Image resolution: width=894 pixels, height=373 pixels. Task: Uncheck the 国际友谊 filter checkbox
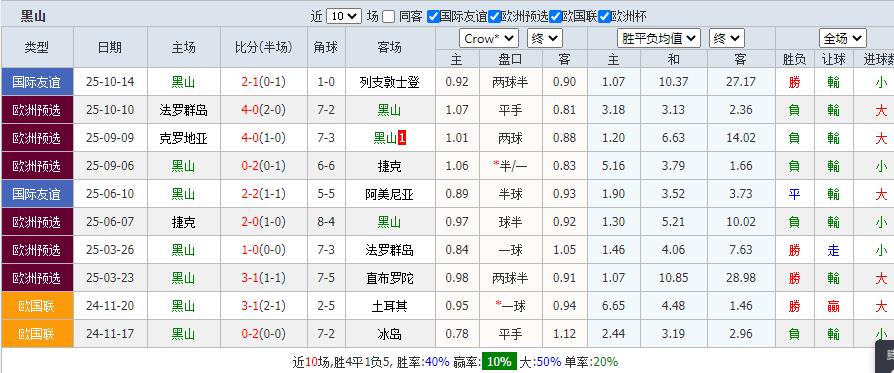[433, 17]
